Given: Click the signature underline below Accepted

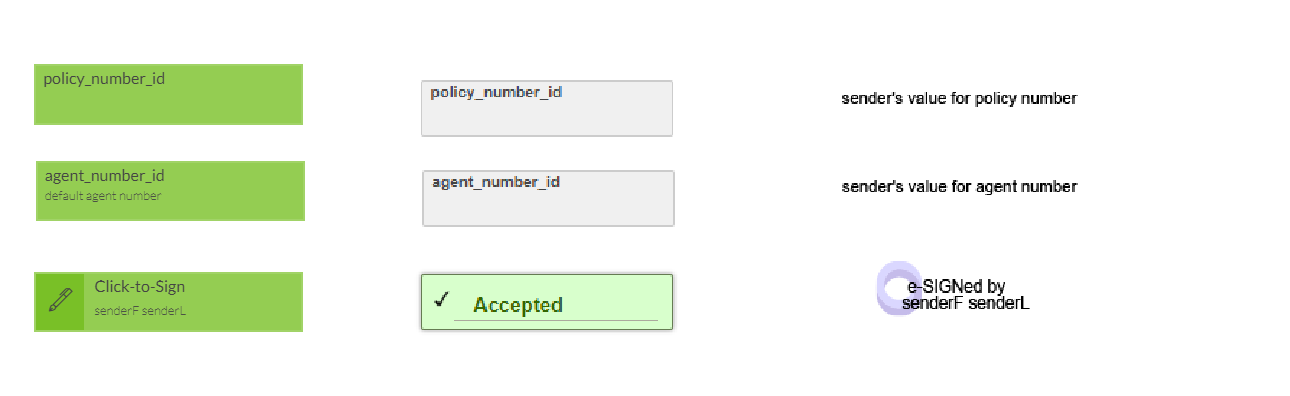Looking at the screenshot, I should pyautogui.click(x=556, y=320).
